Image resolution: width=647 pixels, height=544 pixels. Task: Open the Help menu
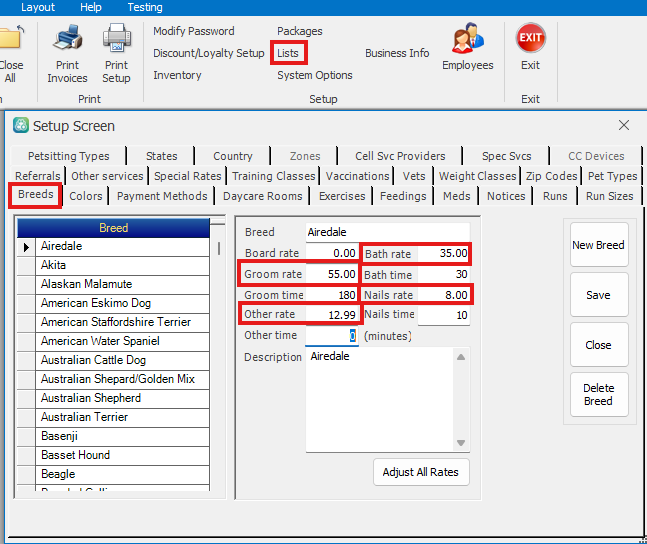click(x=91, y=7)
